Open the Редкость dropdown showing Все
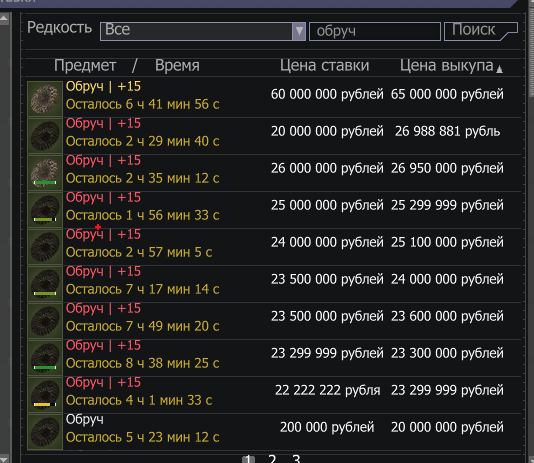534x463 pixels. coord(203,31)
